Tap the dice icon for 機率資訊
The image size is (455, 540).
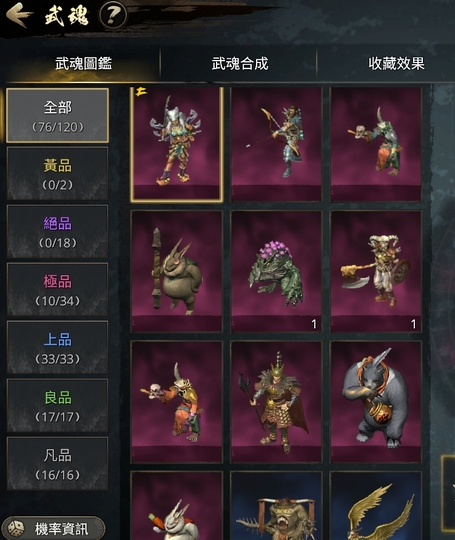15,529
